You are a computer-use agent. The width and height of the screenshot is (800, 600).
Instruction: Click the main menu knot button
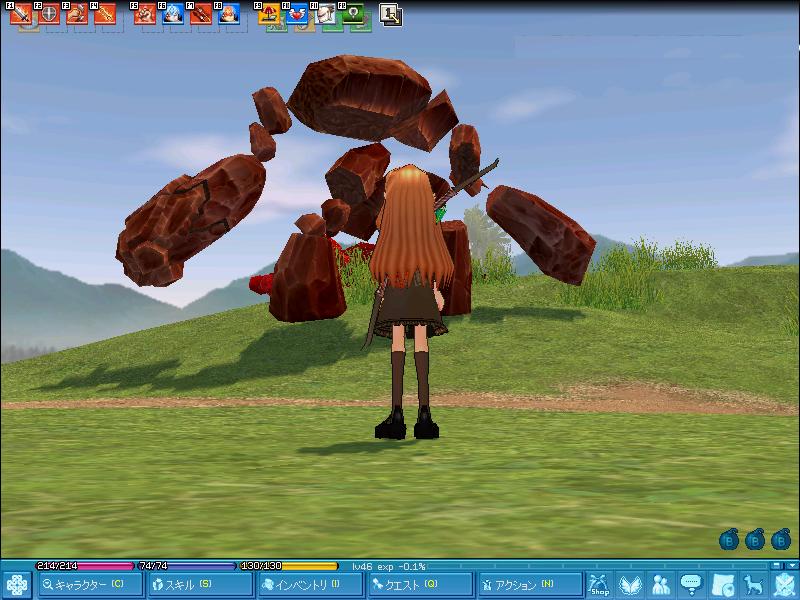[17, 584]
